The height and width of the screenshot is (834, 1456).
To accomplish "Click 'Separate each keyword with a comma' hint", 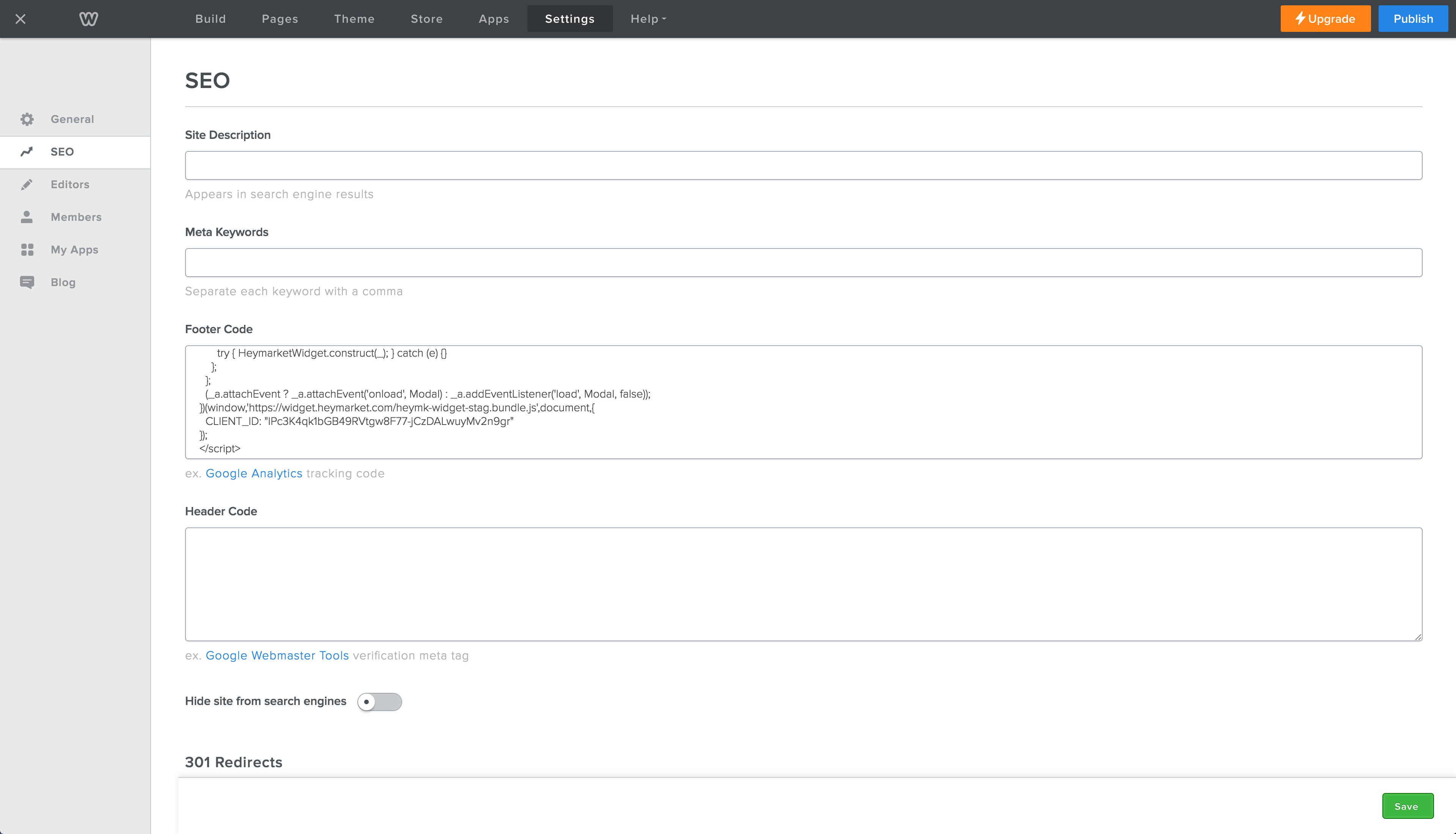I will pyautogui.click(x=294, y=291).
